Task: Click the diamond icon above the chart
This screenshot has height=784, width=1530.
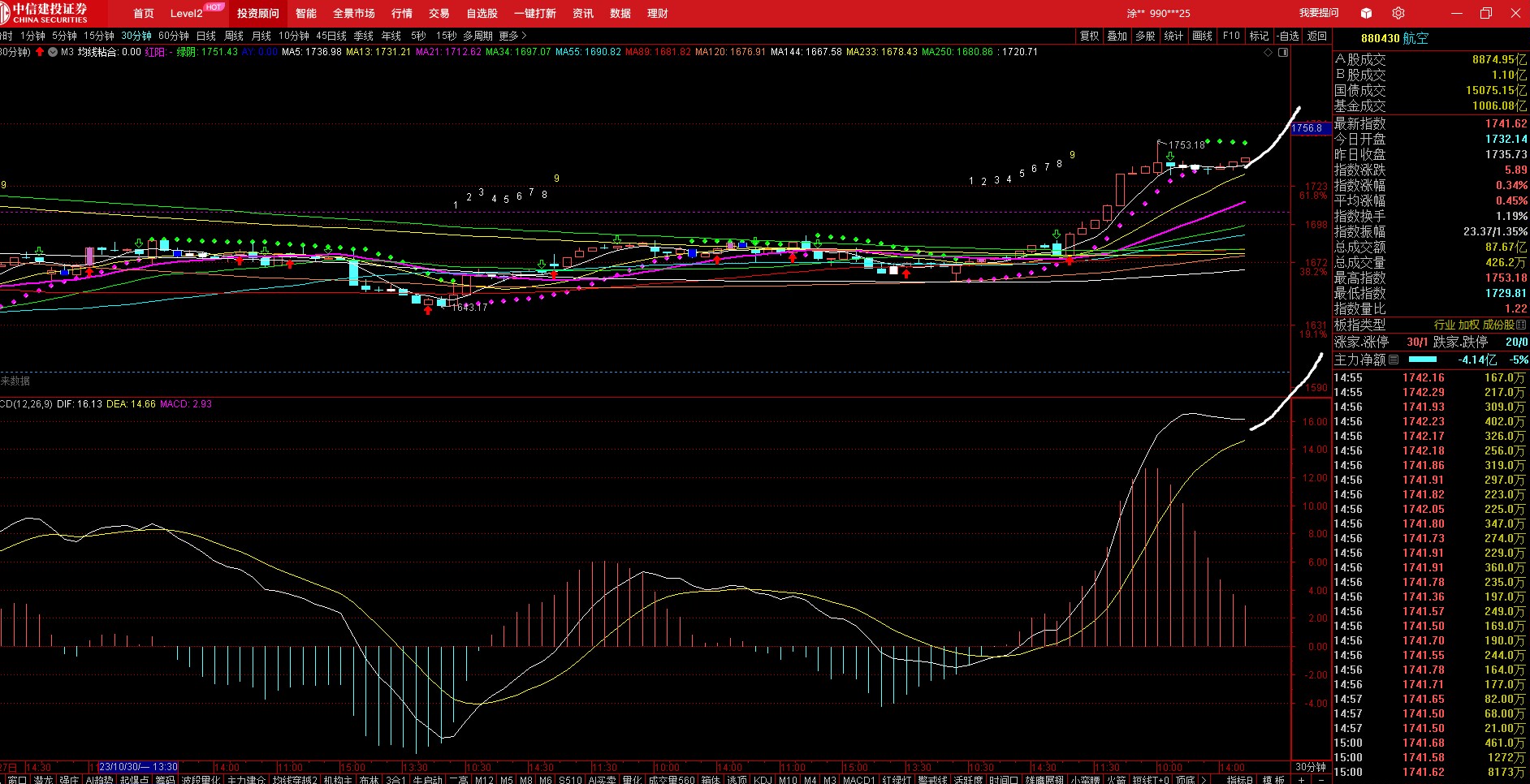Action: (x=1268, y=52)
